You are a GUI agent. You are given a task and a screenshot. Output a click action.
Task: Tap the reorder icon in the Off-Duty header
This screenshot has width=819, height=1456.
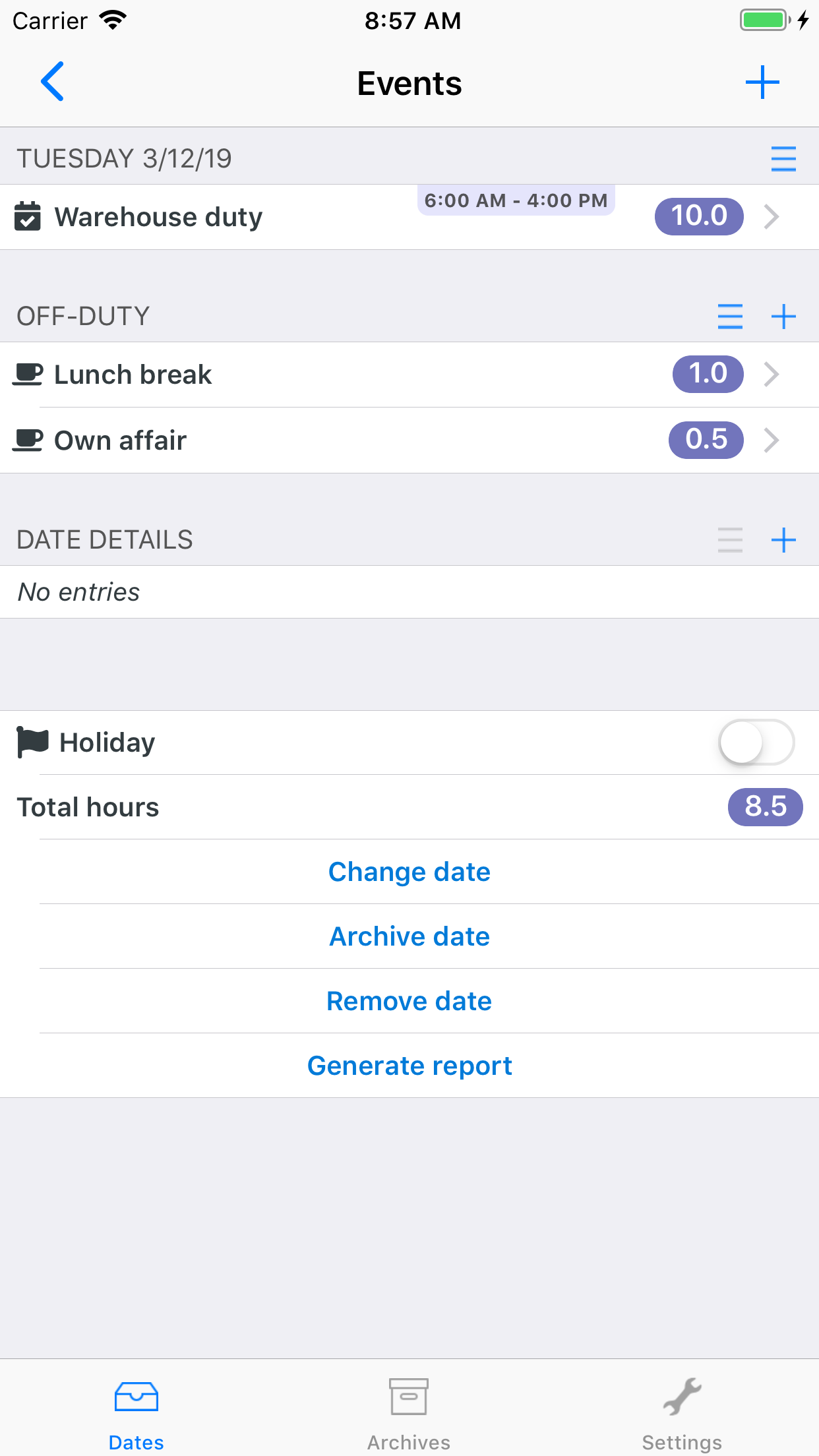(x=730, y=317)
